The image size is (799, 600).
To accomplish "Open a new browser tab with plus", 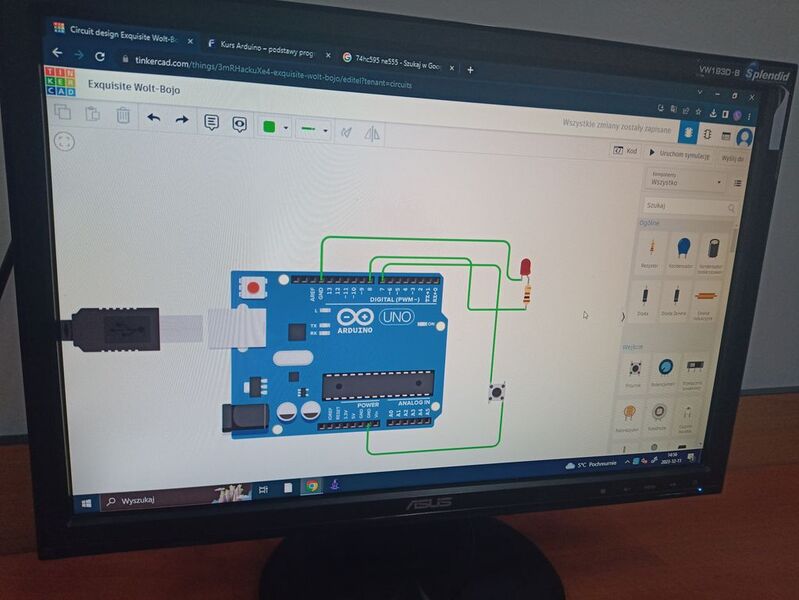I will tap(470, 70).
